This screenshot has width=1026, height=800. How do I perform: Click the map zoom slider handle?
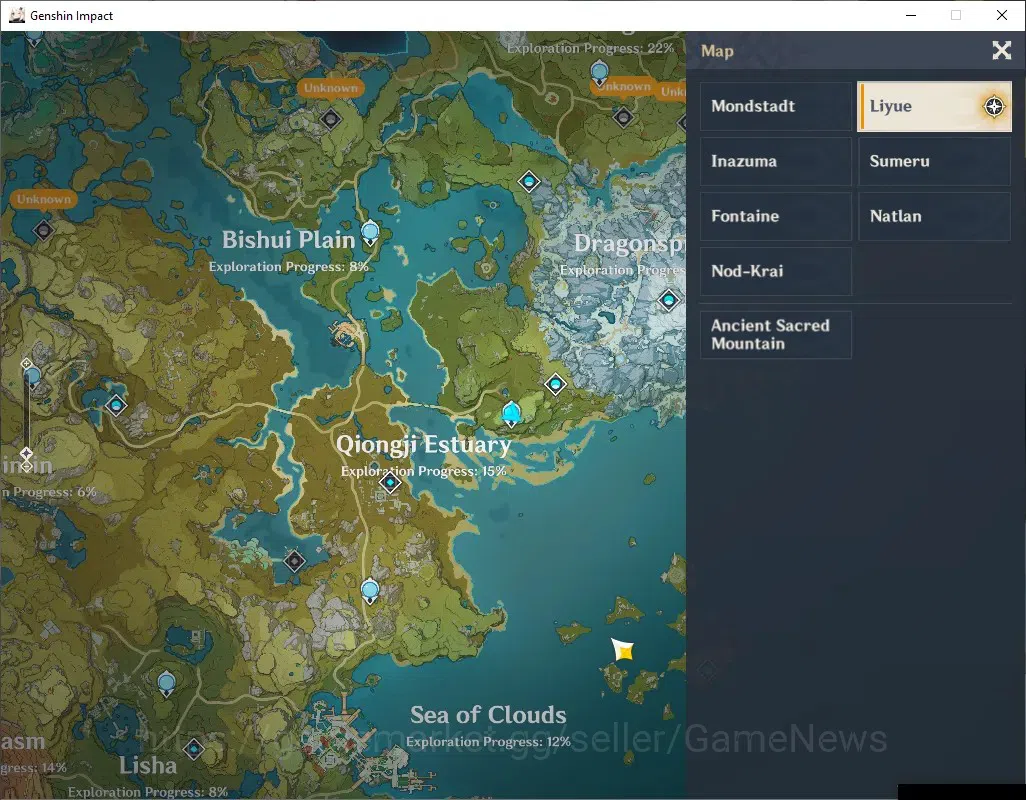[x=26, y=453]
